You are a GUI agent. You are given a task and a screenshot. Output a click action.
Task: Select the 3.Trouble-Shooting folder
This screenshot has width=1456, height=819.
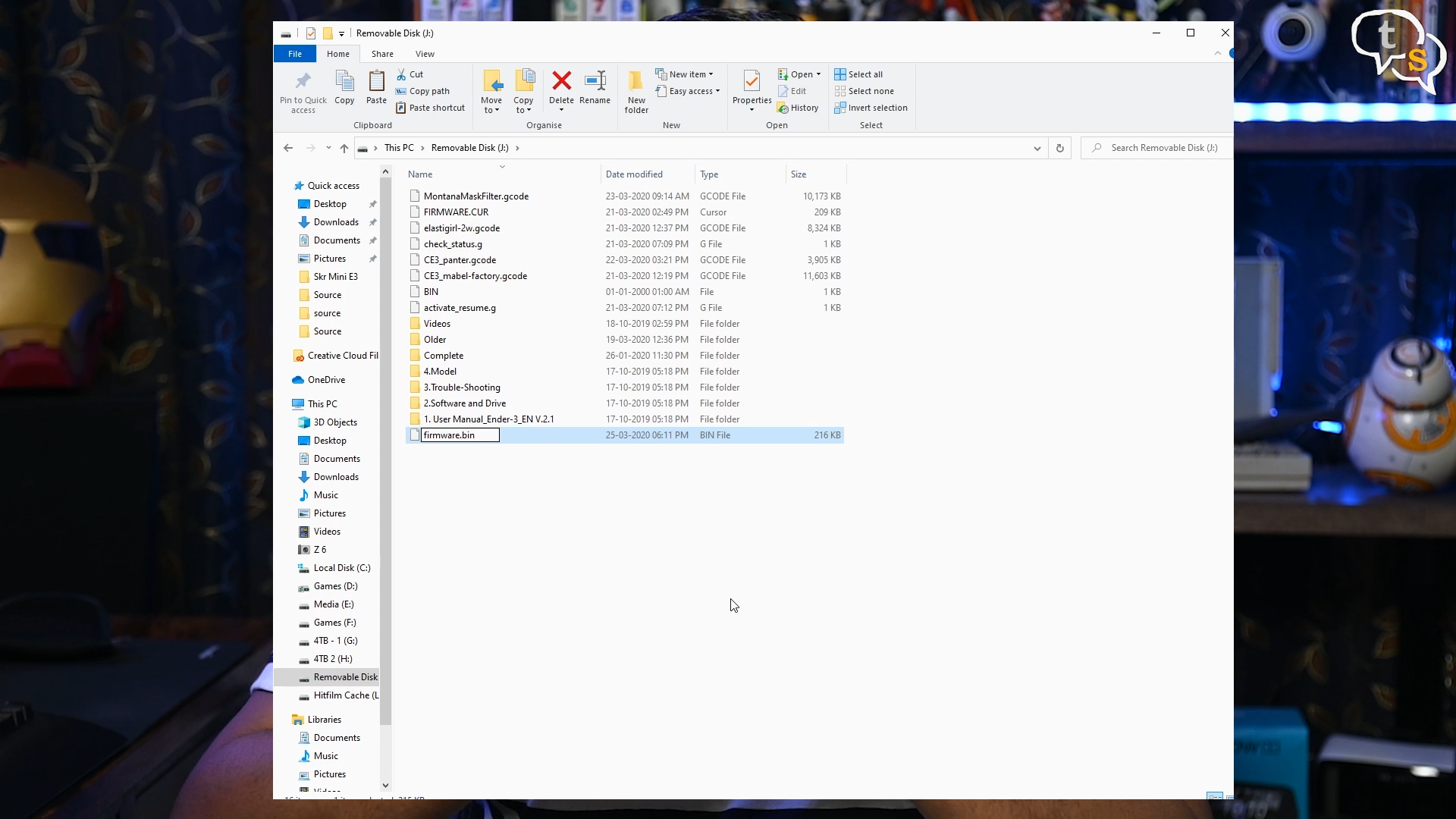462,388
